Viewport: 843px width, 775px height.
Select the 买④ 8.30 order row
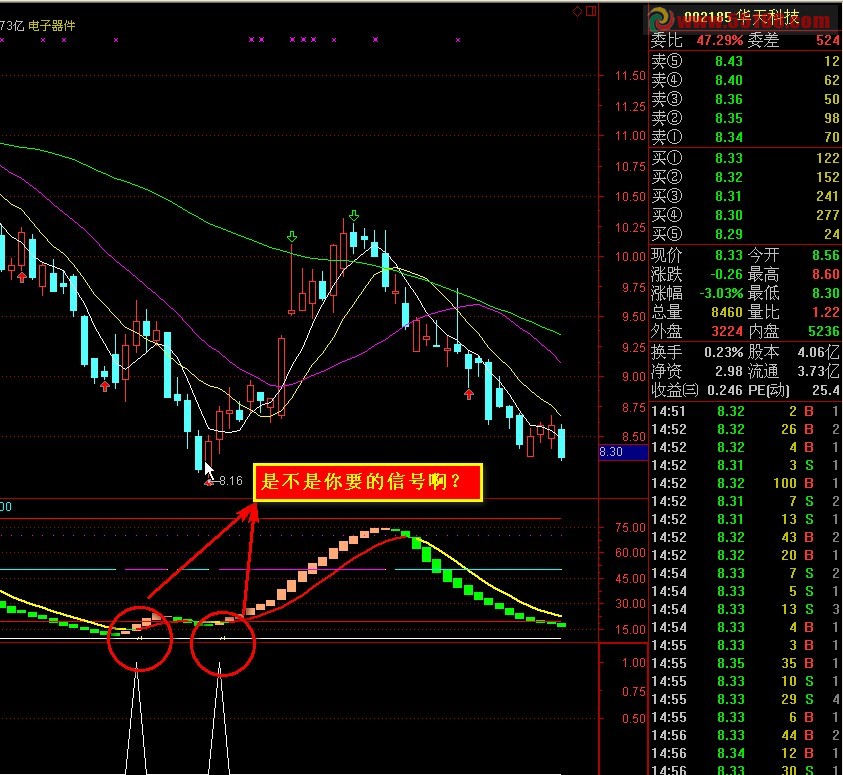point(745,215)
